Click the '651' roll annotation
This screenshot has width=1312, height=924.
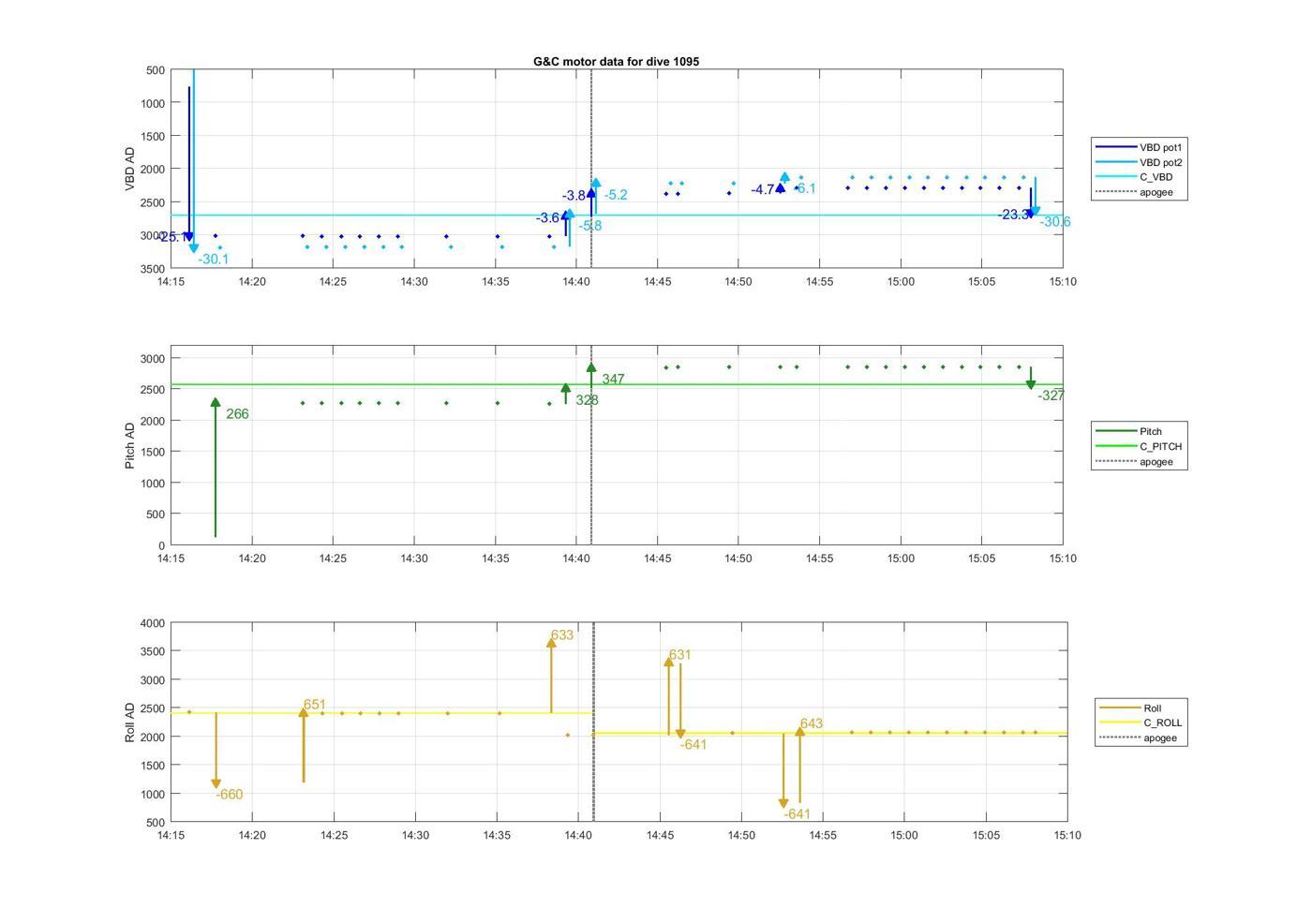point(315,705)
